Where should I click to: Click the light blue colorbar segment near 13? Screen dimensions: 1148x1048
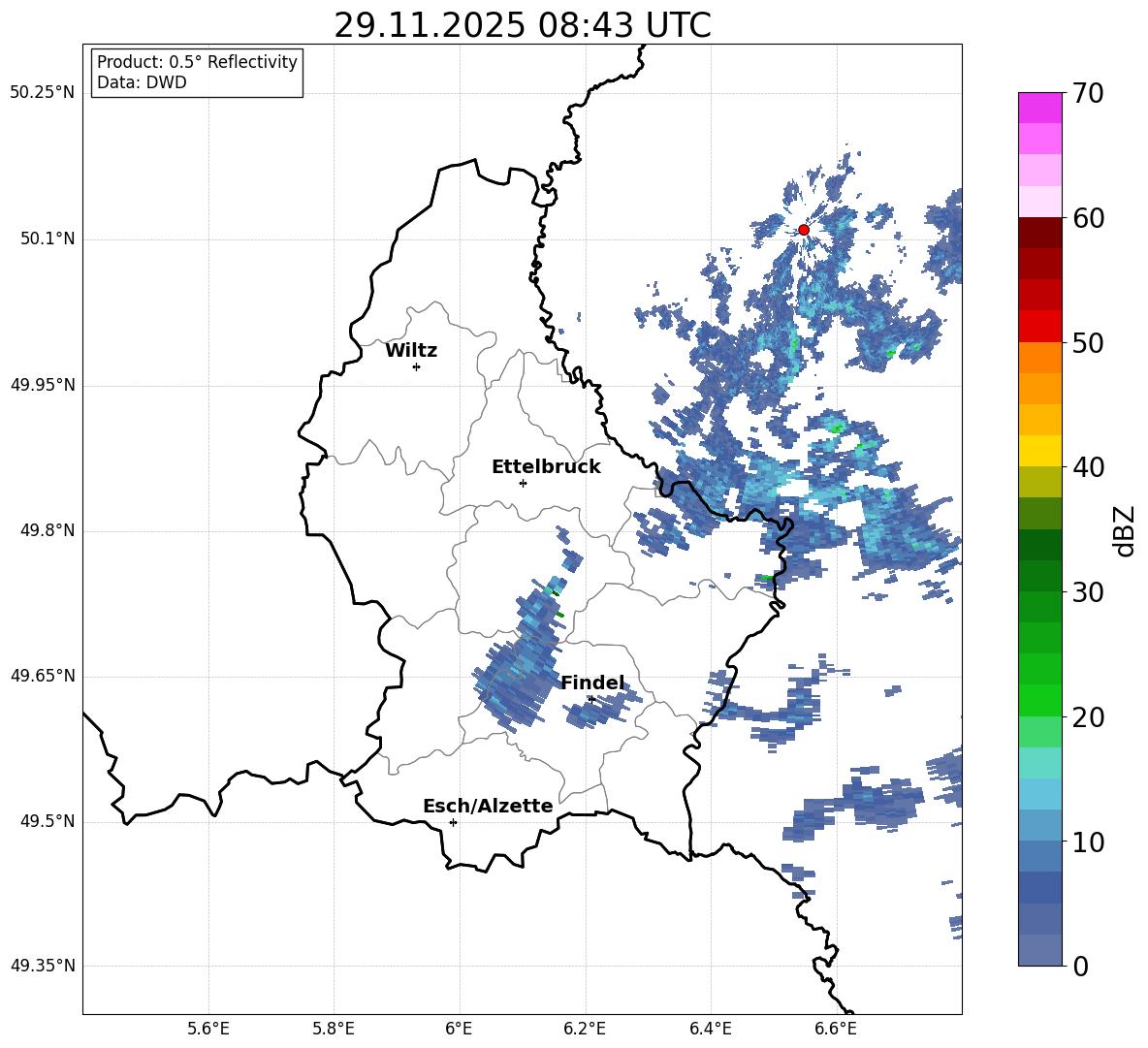point(1039,794)
